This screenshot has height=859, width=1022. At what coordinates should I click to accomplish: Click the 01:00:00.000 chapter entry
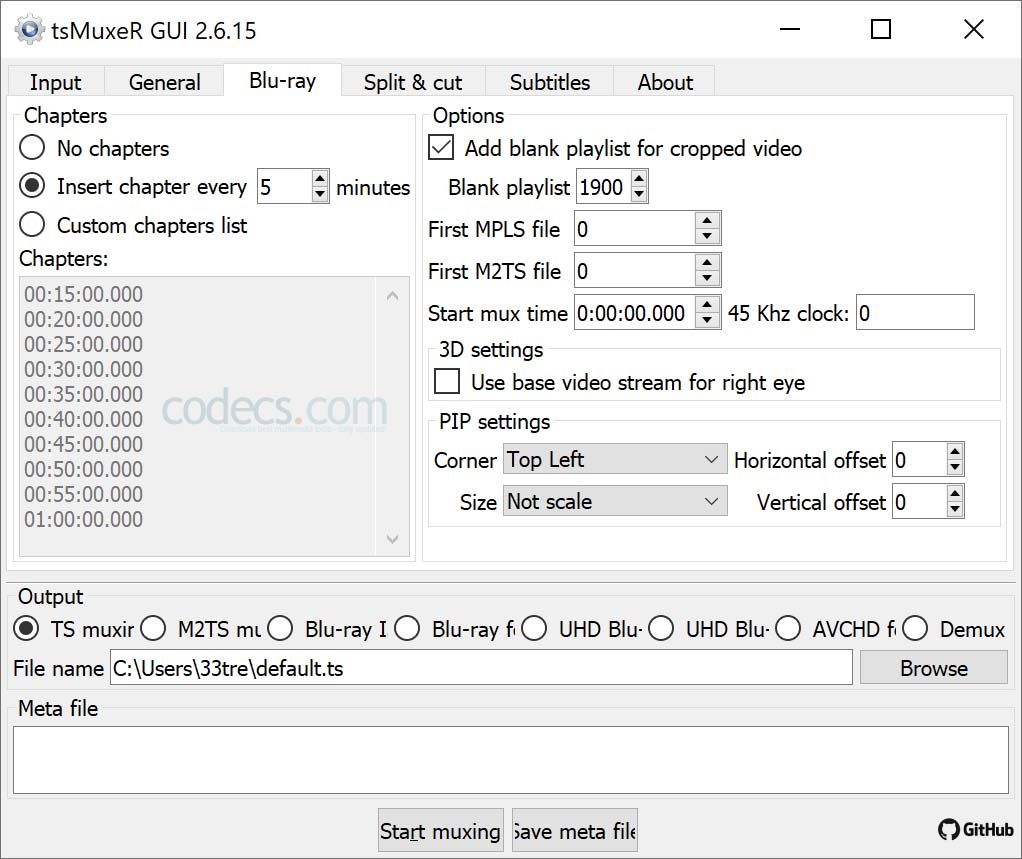83,519
